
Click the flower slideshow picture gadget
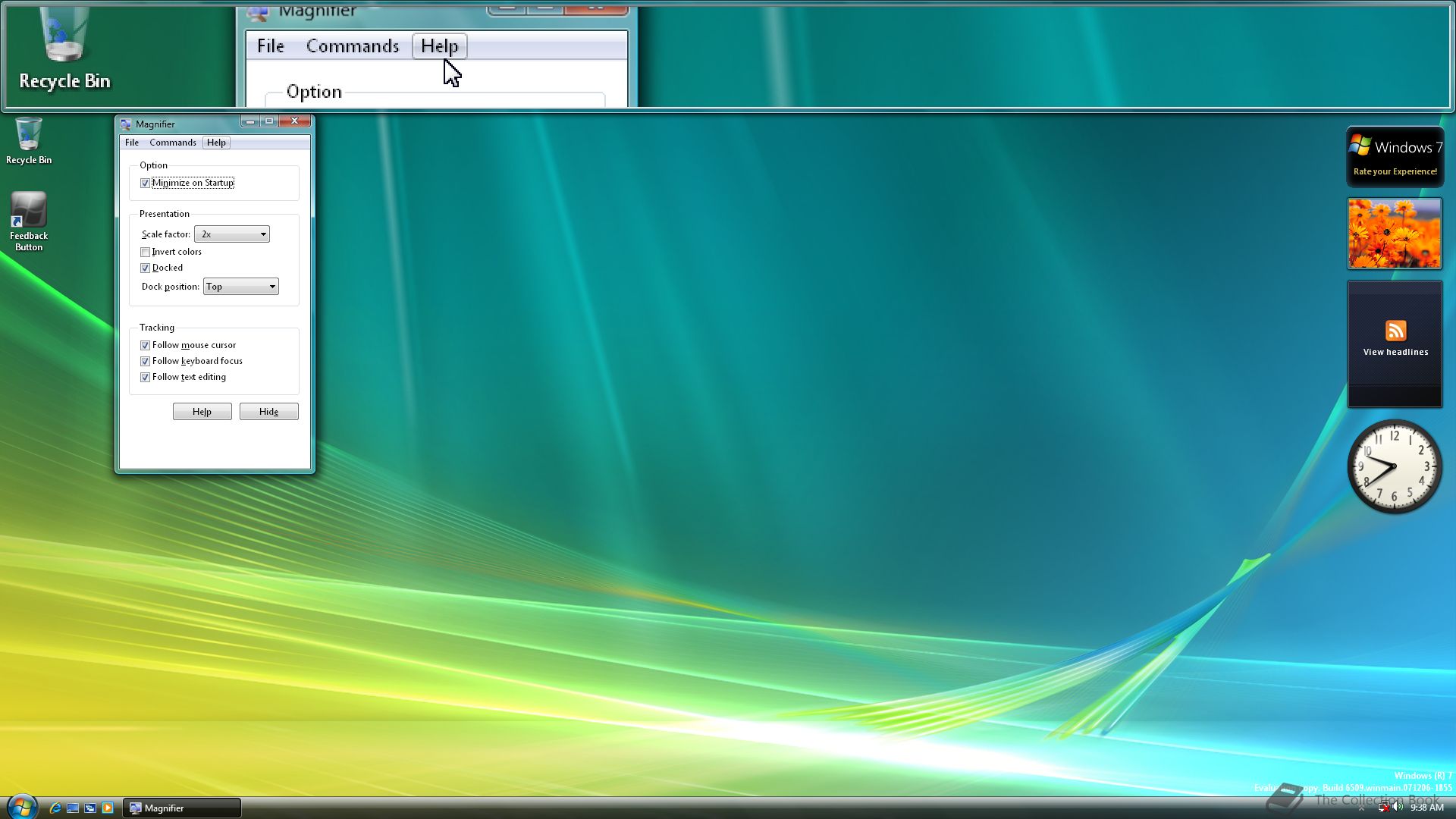(1395, 234)
